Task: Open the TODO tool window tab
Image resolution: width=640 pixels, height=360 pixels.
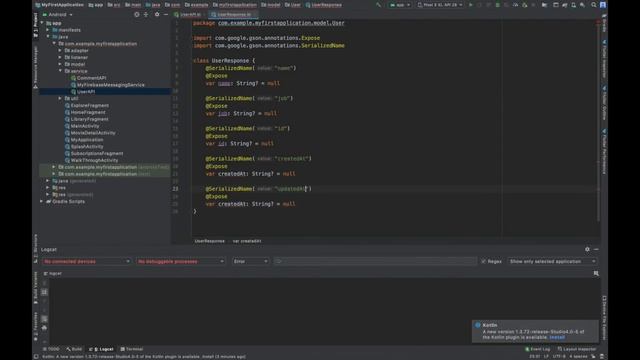Action: point(51,349)
